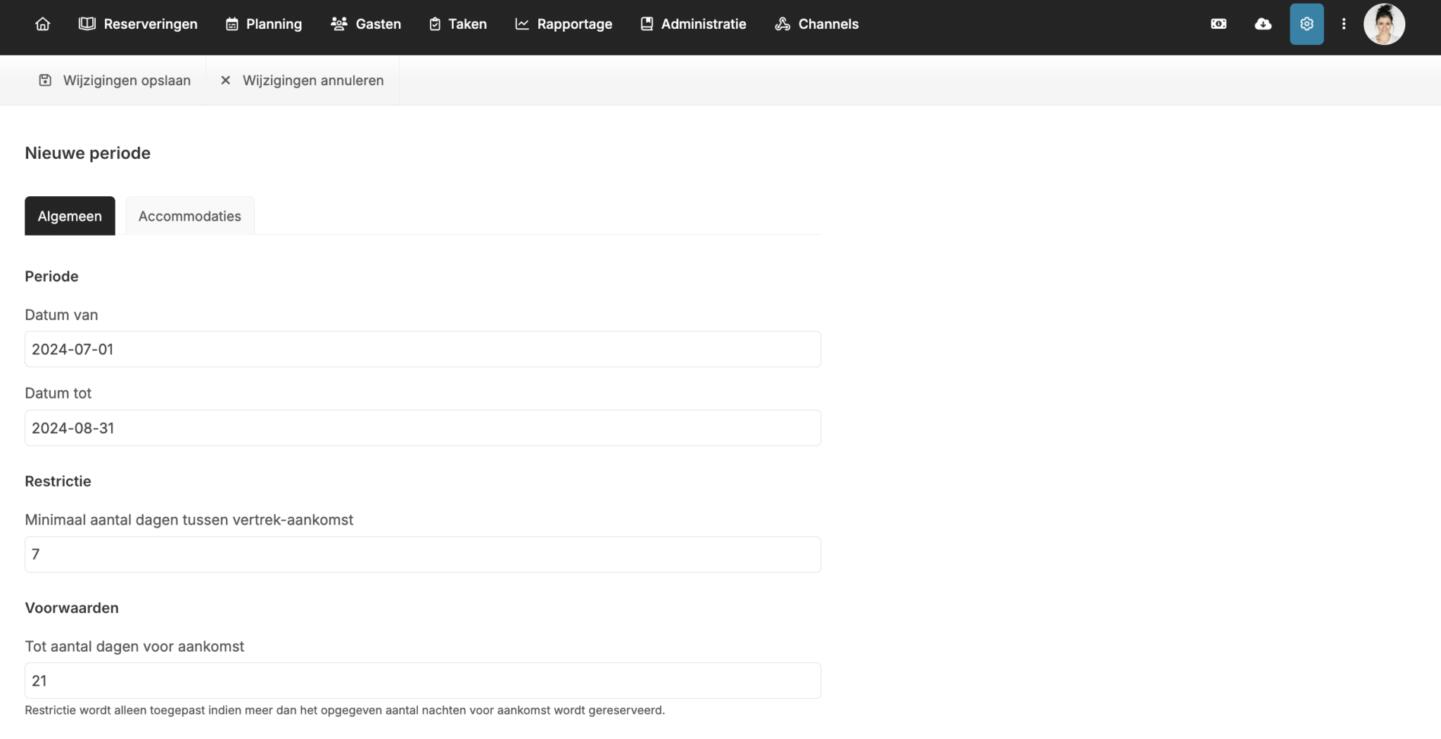Click the cash payment icon in top bar
The height and width of the screenshot is (739, 1441).
pyautogui.click(x=1218, y=24)
